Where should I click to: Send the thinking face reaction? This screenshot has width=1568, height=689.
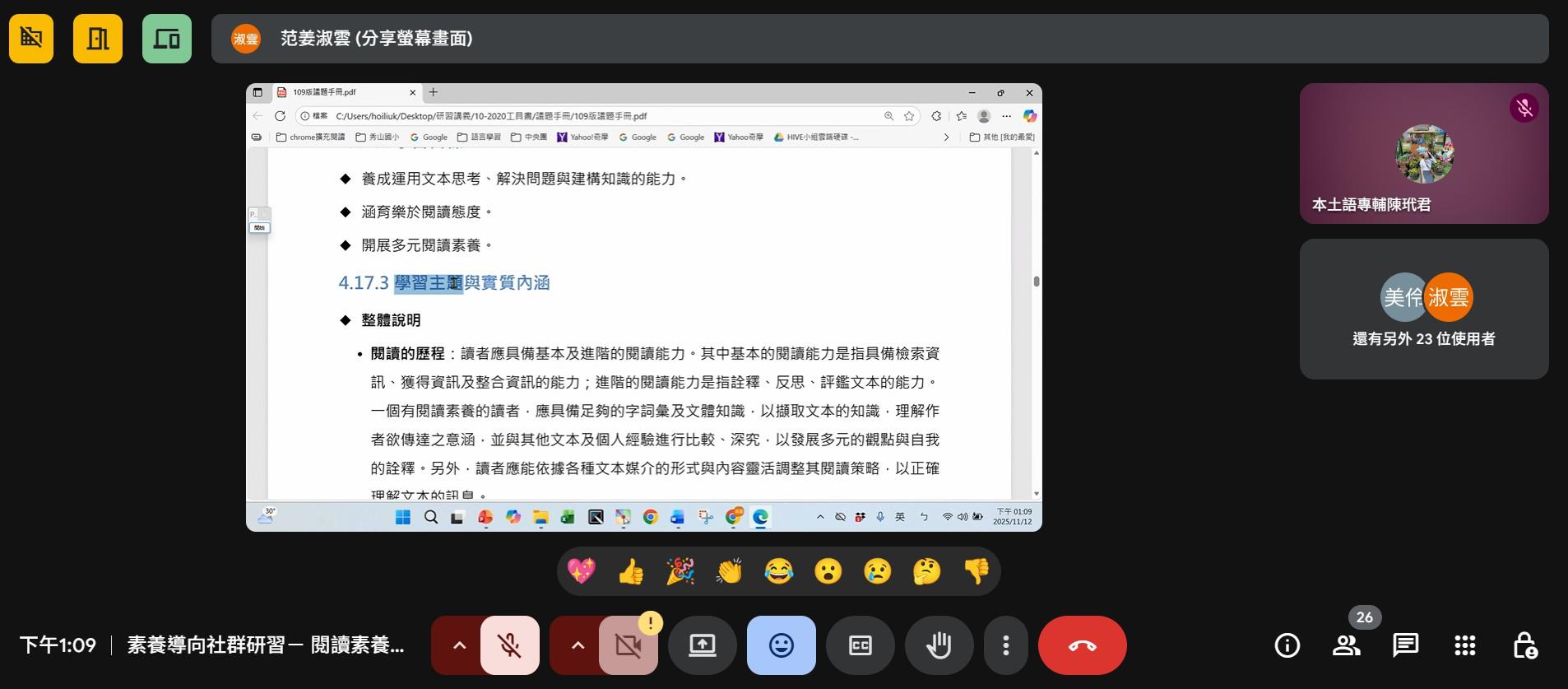pyautogui.click(x=926, y=571)
